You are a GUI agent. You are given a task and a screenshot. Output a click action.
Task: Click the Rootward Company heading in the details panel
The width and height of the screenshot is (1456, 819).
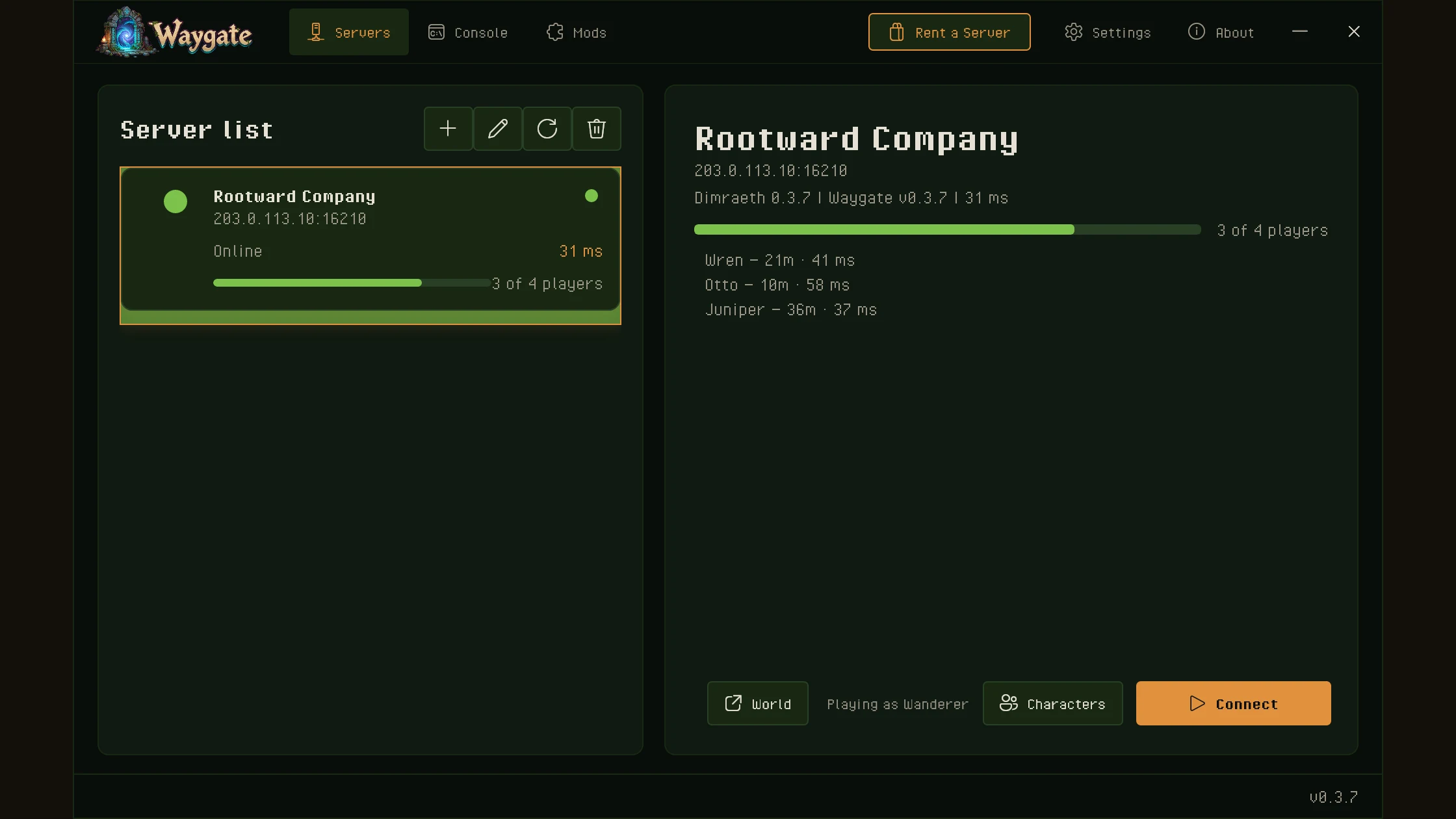click(857, 138)
